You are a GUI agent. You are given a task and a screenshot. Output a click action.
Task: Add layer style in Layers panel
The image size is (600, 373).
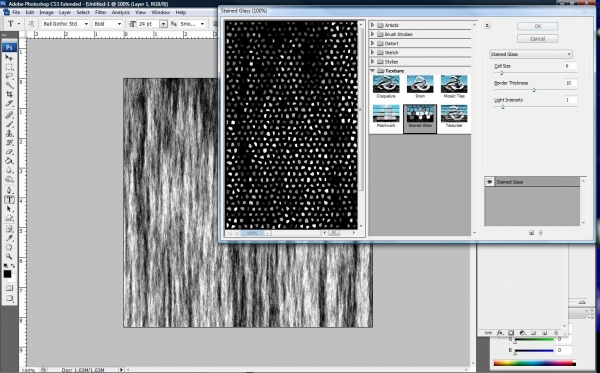pyautogui.click(x=500, y=333)
